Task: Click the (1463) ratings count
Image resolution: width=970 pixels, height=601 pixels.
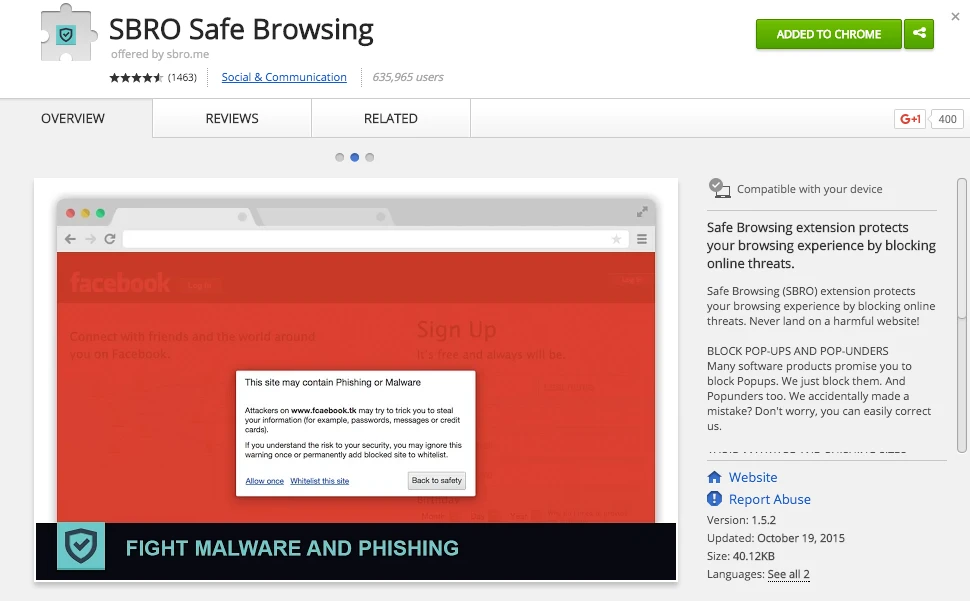Action: coord(182,77)
